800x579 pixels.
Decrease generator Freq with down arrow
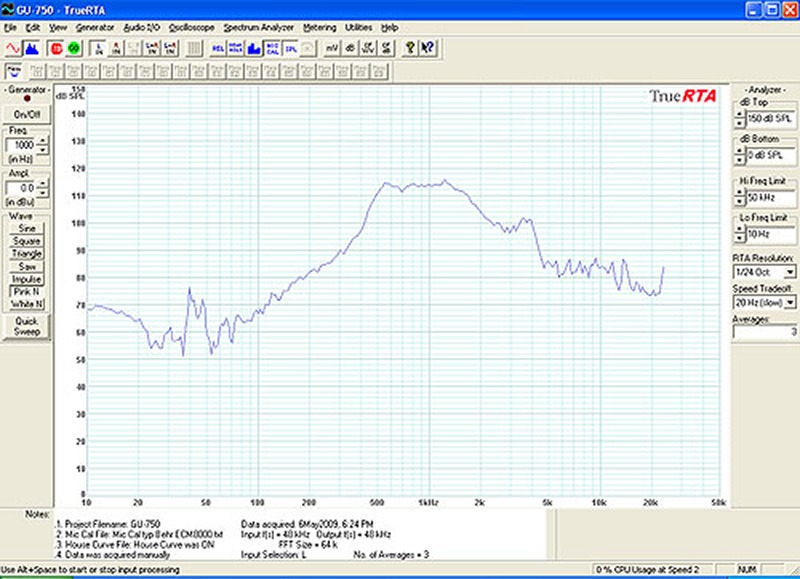[x=43, y=149]
